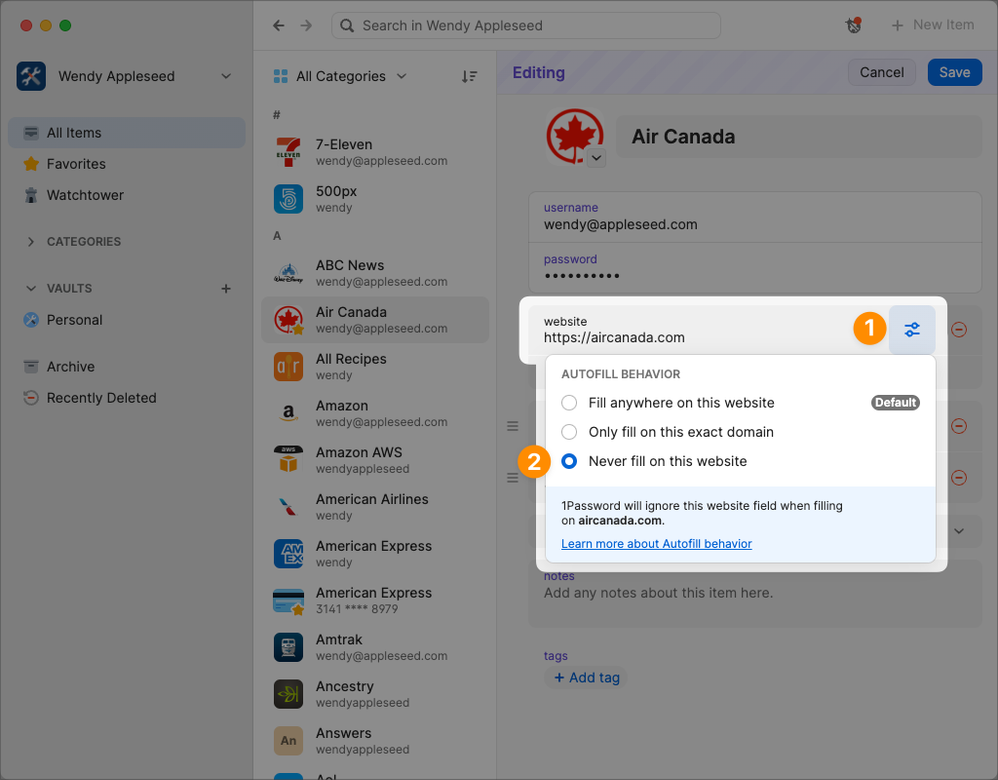Open the American Express login item
The height and width of the screenshot is (780, 998).
[x=375, y=554]
